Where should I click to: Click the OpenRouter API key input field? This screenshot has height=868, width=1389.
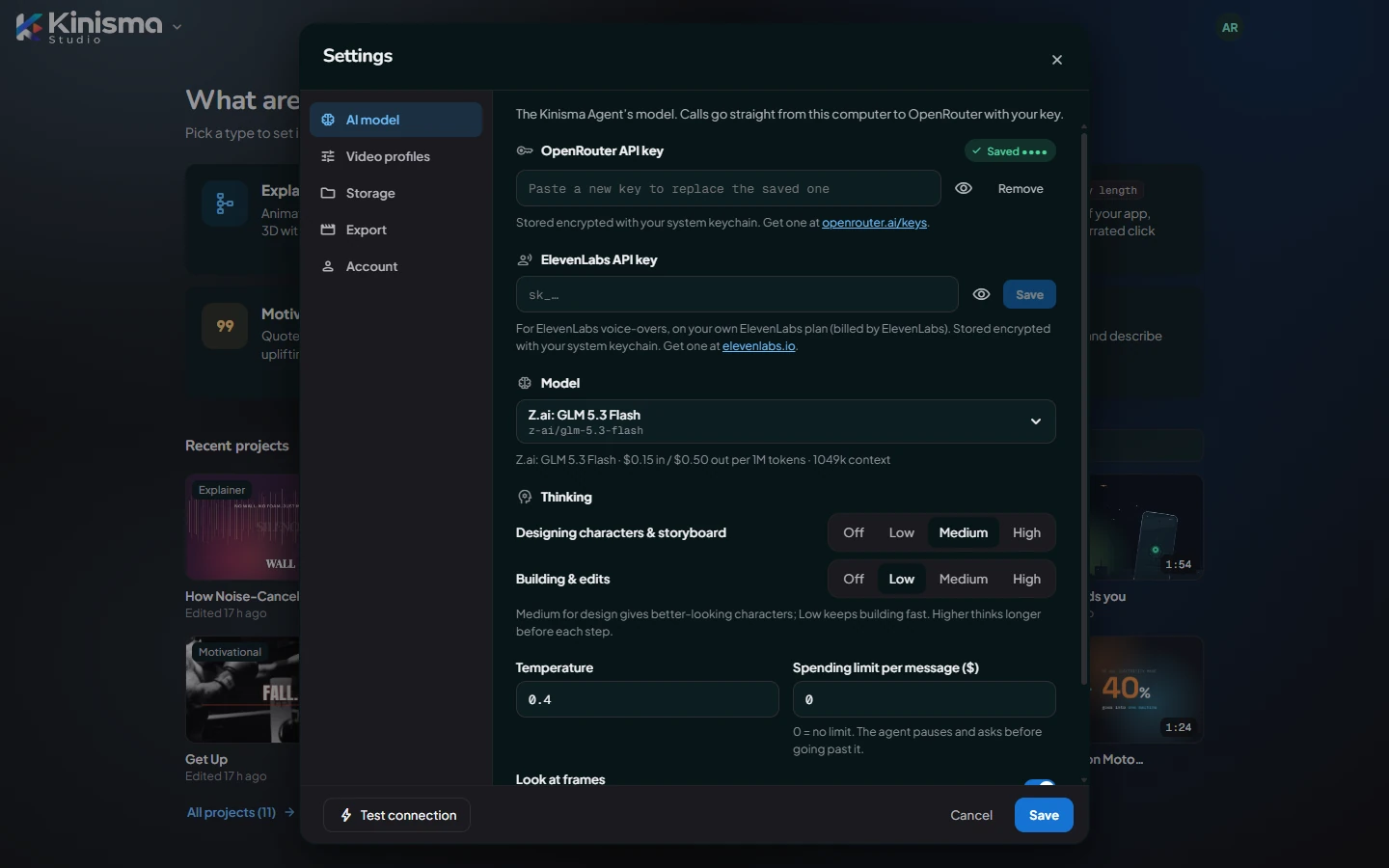[728, 188]
